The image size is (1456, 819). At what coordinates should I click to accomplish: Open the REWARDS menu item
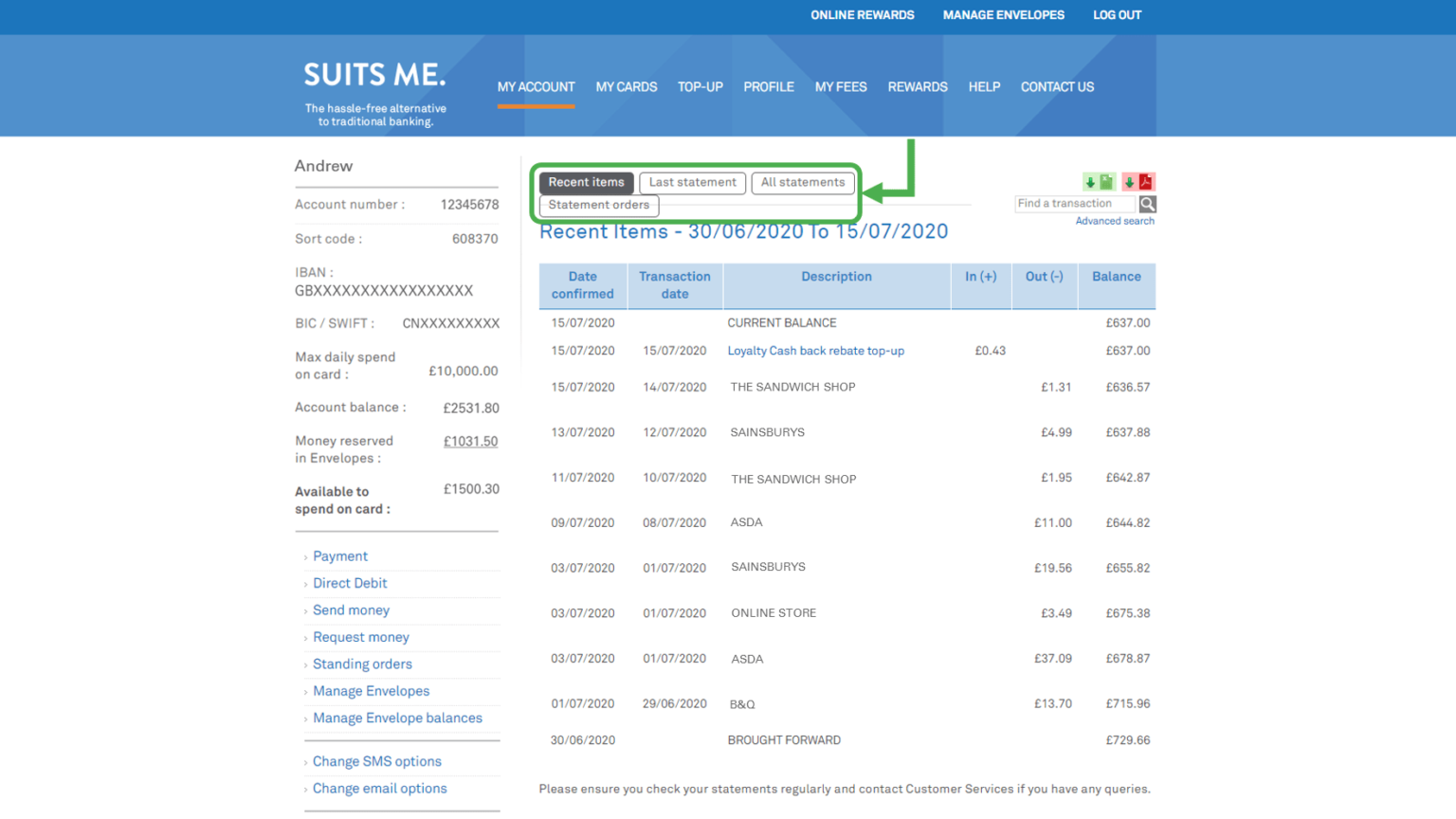click(x=918, y=86)
